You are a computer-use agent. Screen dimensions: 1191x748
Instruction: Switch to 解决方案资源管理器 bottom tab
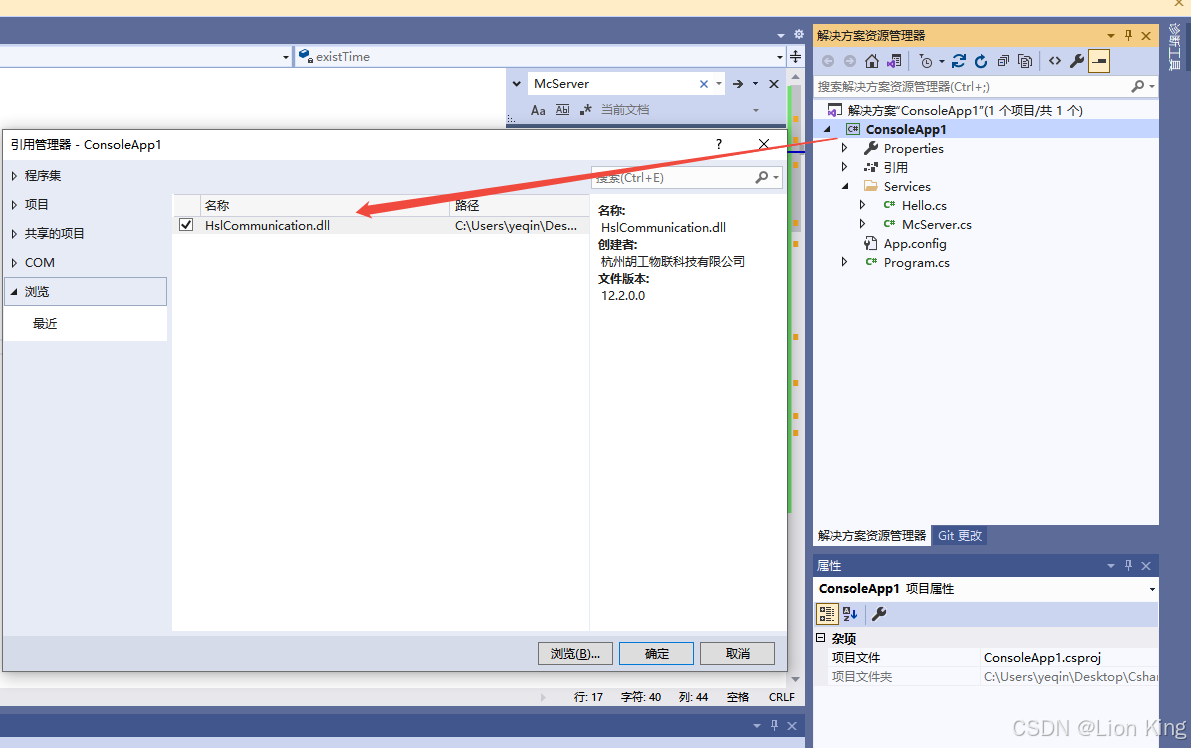(872, 535)
